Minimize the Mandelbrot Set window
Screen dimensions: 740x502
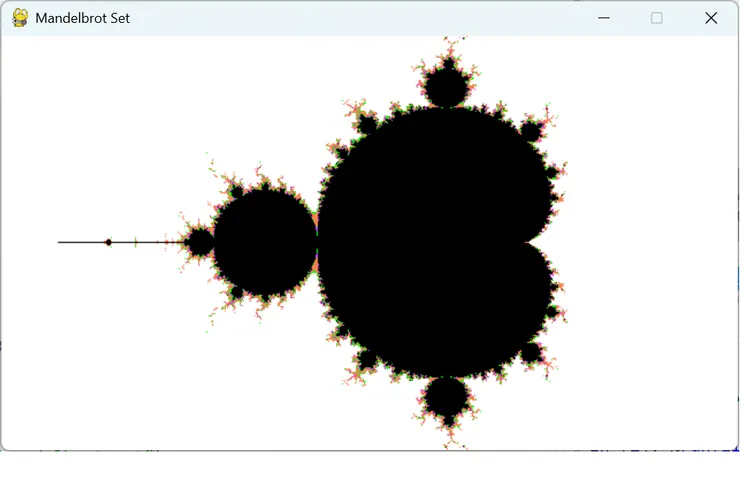pos(604,18)
